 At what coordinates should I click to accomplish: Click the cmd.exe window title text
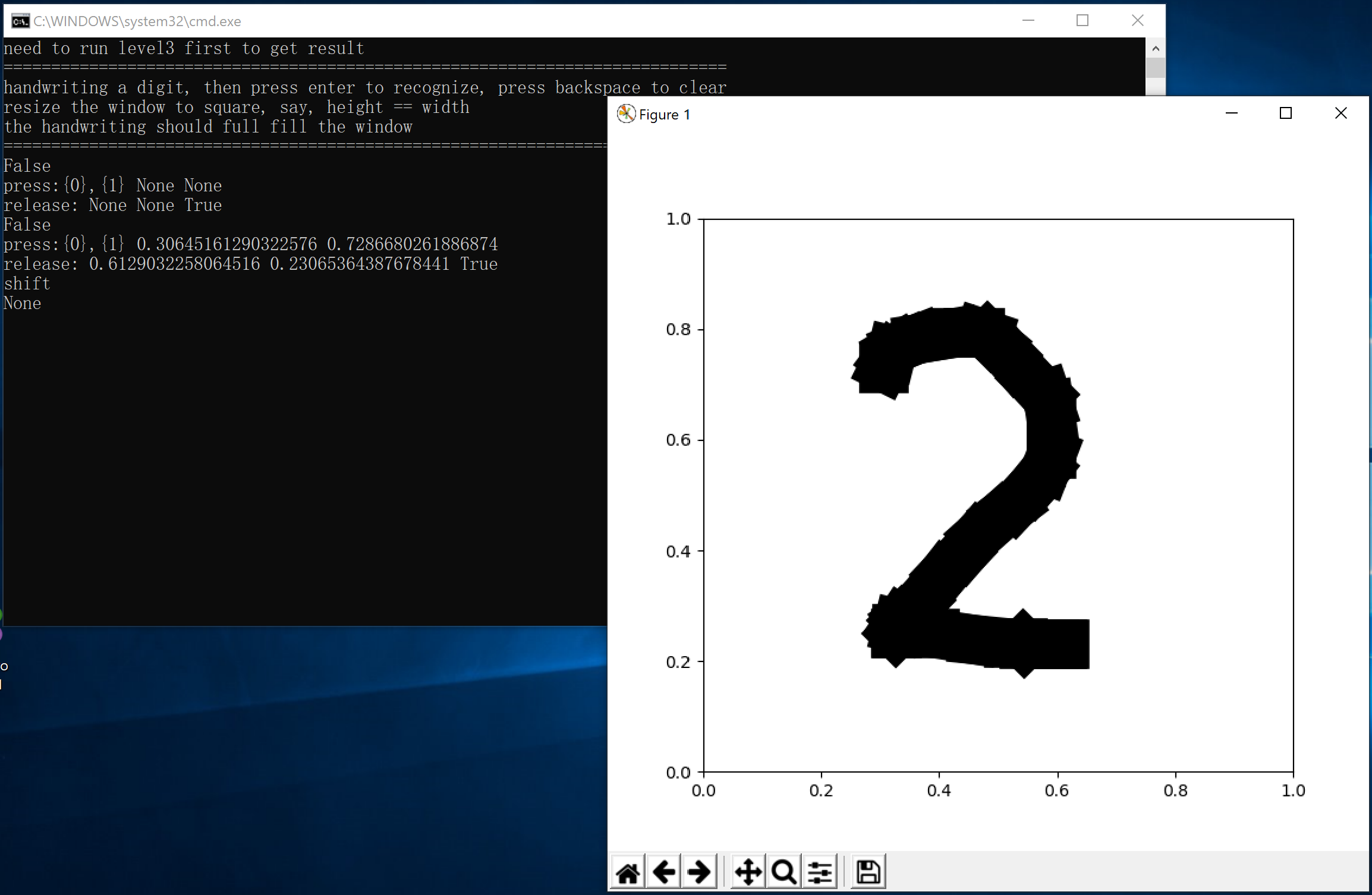[x=137, y=21]
